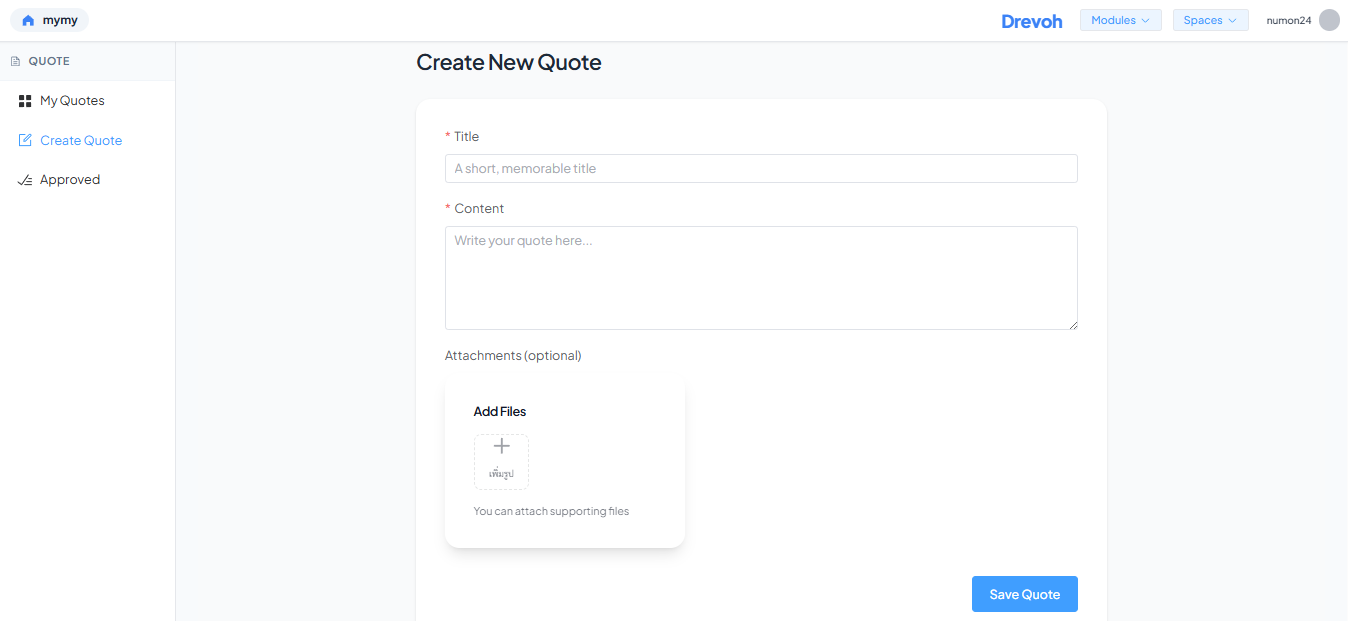Expand the Spaces dropdown
Image resolution: width=1348 pixels, height=621 pixels.
tap(1210, 19)
